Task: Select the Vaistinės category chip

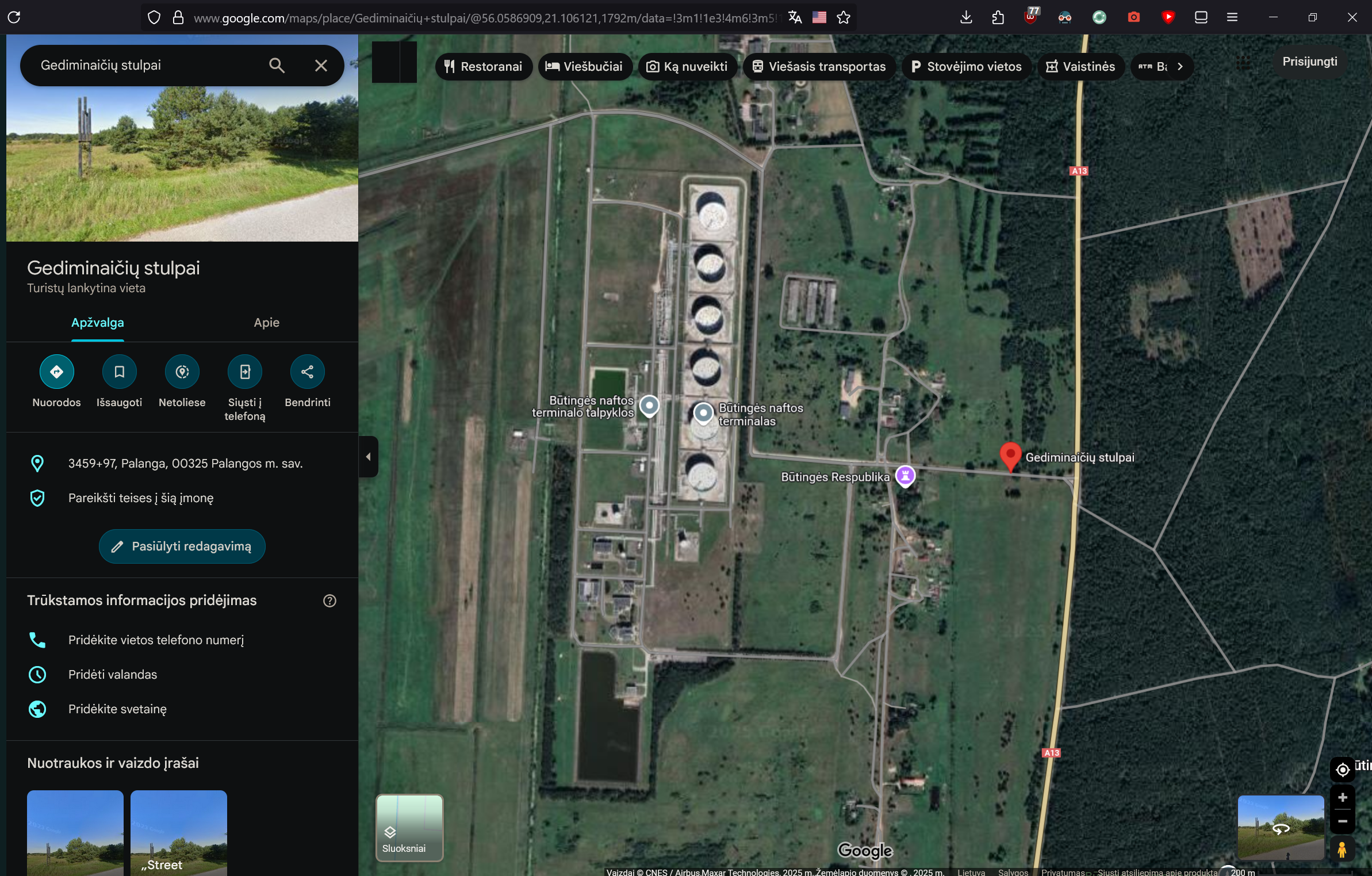Action: pyautogui.click(x=1080, y=67)
